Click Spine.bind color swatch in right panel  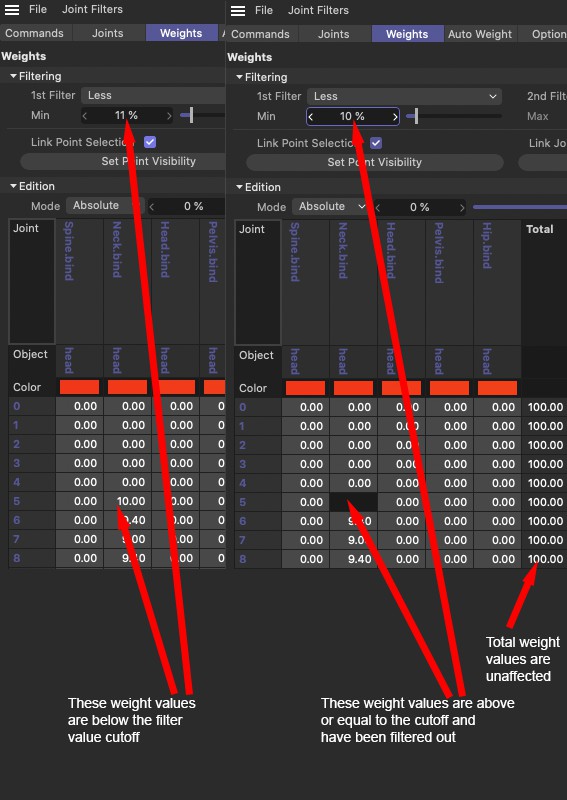coord(305,388)
